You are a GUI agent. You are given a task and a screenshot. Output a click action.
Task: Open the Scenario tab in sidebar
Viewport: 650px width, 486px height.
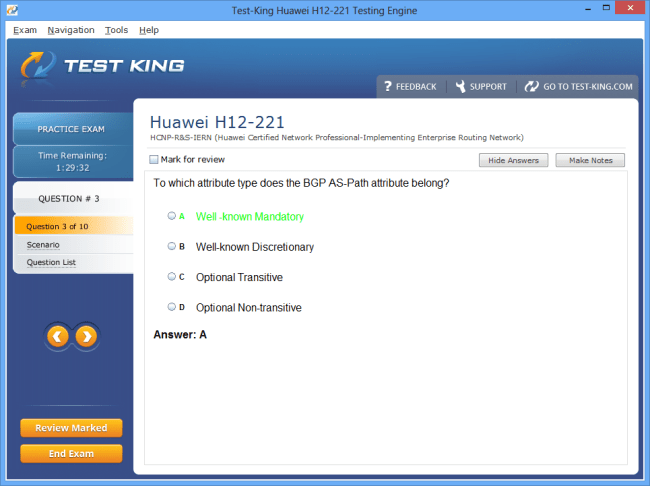pyautogui.click(x=44, y=245)
